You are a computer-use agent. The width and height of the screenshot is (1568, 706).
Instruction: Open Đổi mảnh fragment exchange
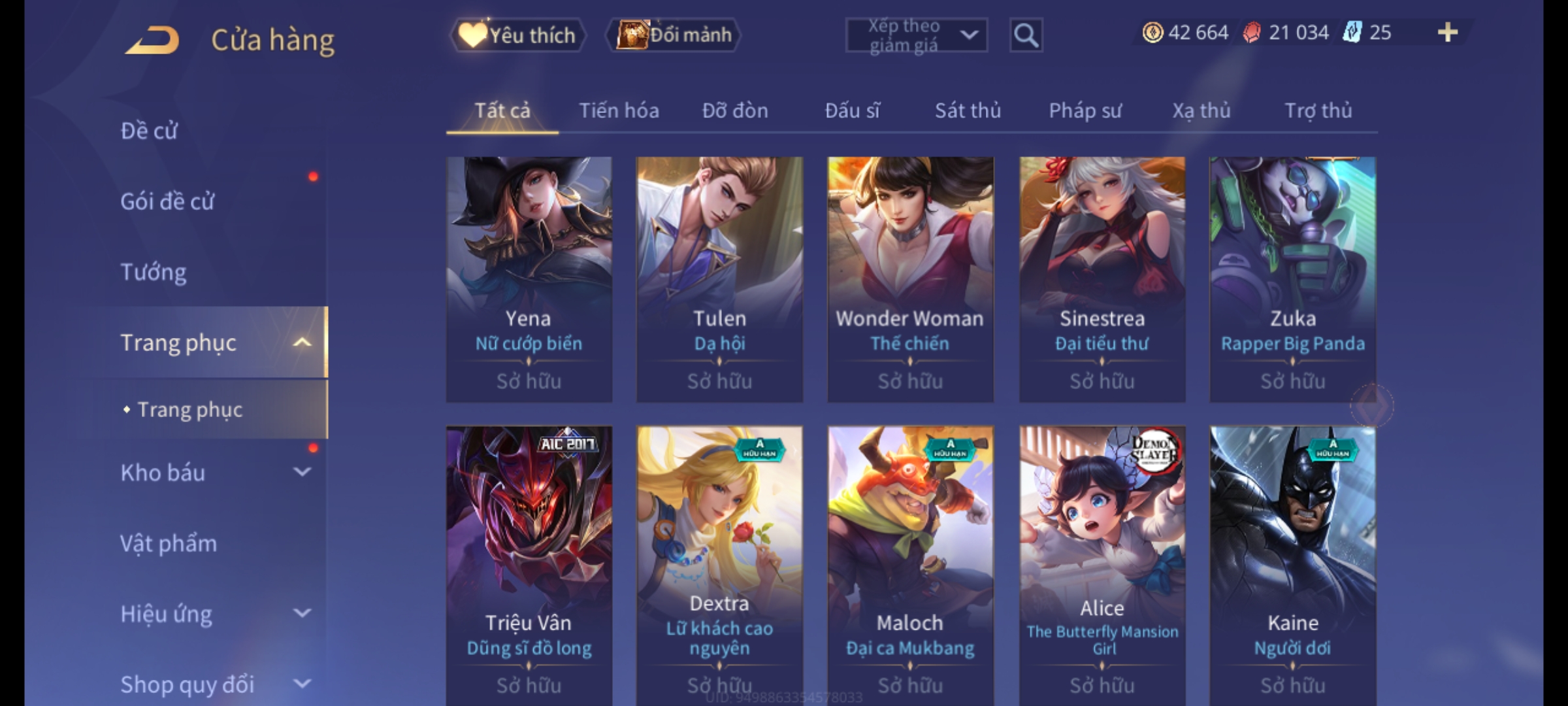tap(674, 35)
